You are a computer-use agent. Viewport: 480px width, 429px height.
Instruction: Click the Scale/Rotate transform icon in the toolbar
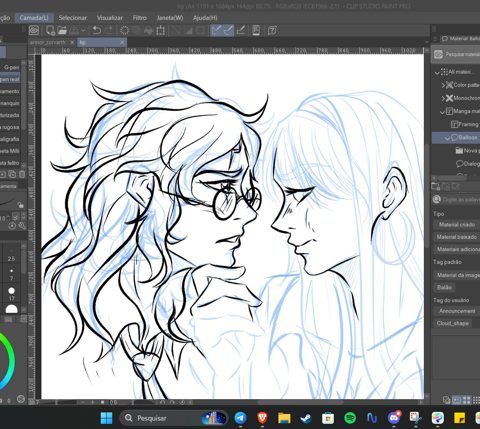[x=160, y=31]
